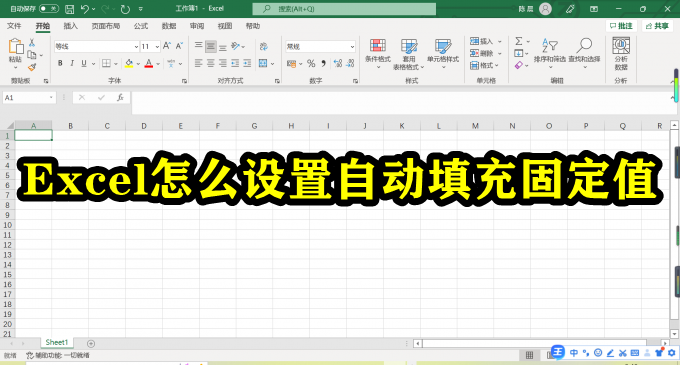680x365 pixels.
Task: Toggle the AutoSave (自动保存) switch
Action: 49,9
